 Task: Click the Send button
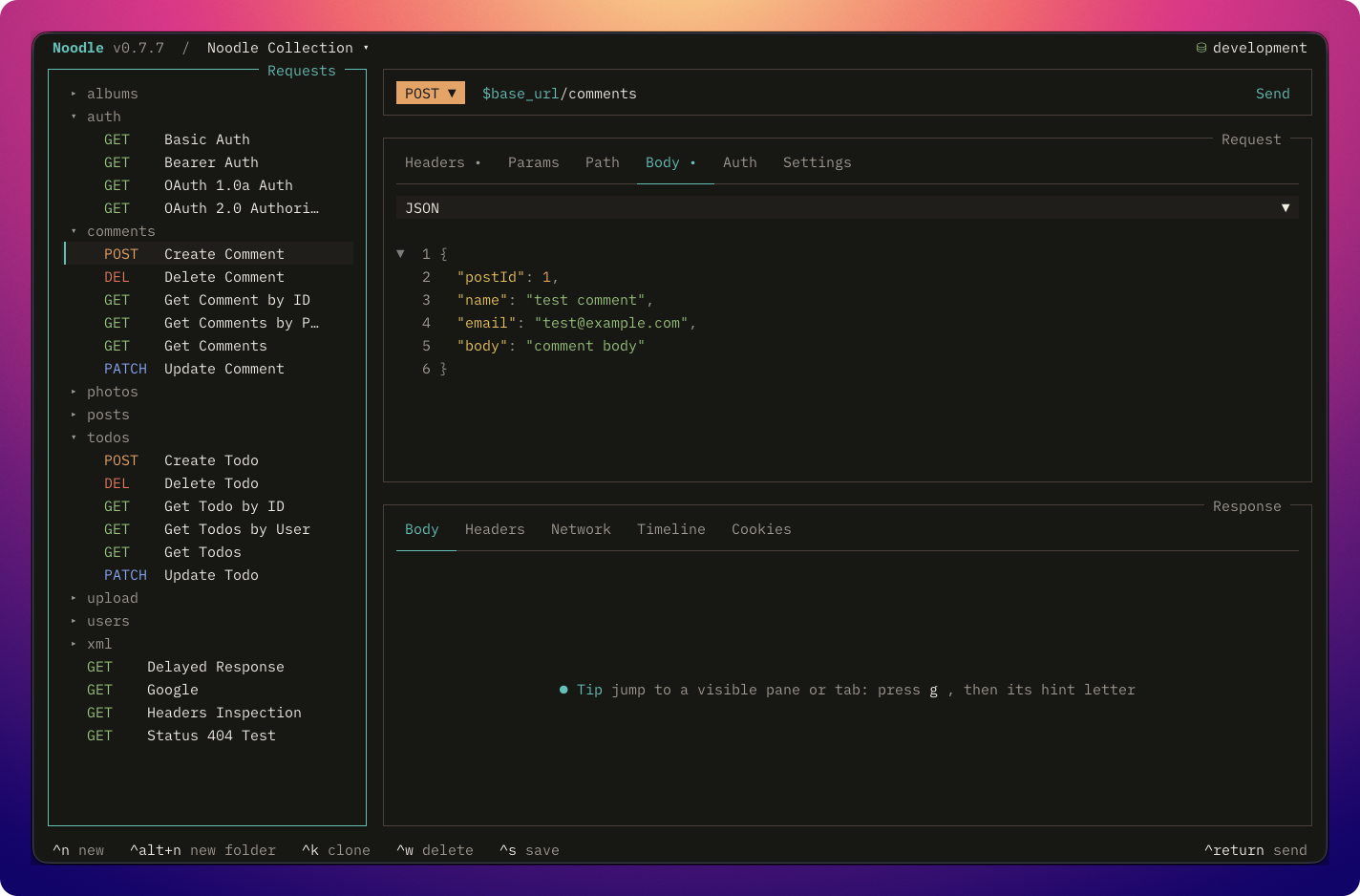click(x=1273, y=94)
